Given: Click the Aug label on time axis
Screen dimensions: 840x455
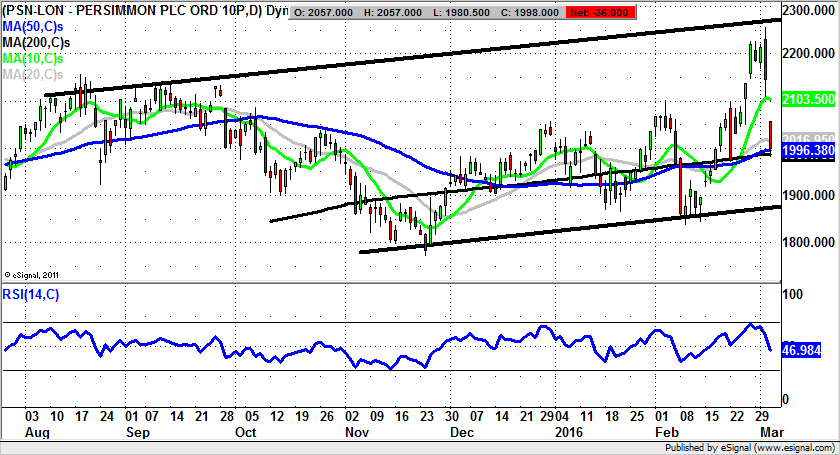Looking at the screenshot, I should coord(35,432).
